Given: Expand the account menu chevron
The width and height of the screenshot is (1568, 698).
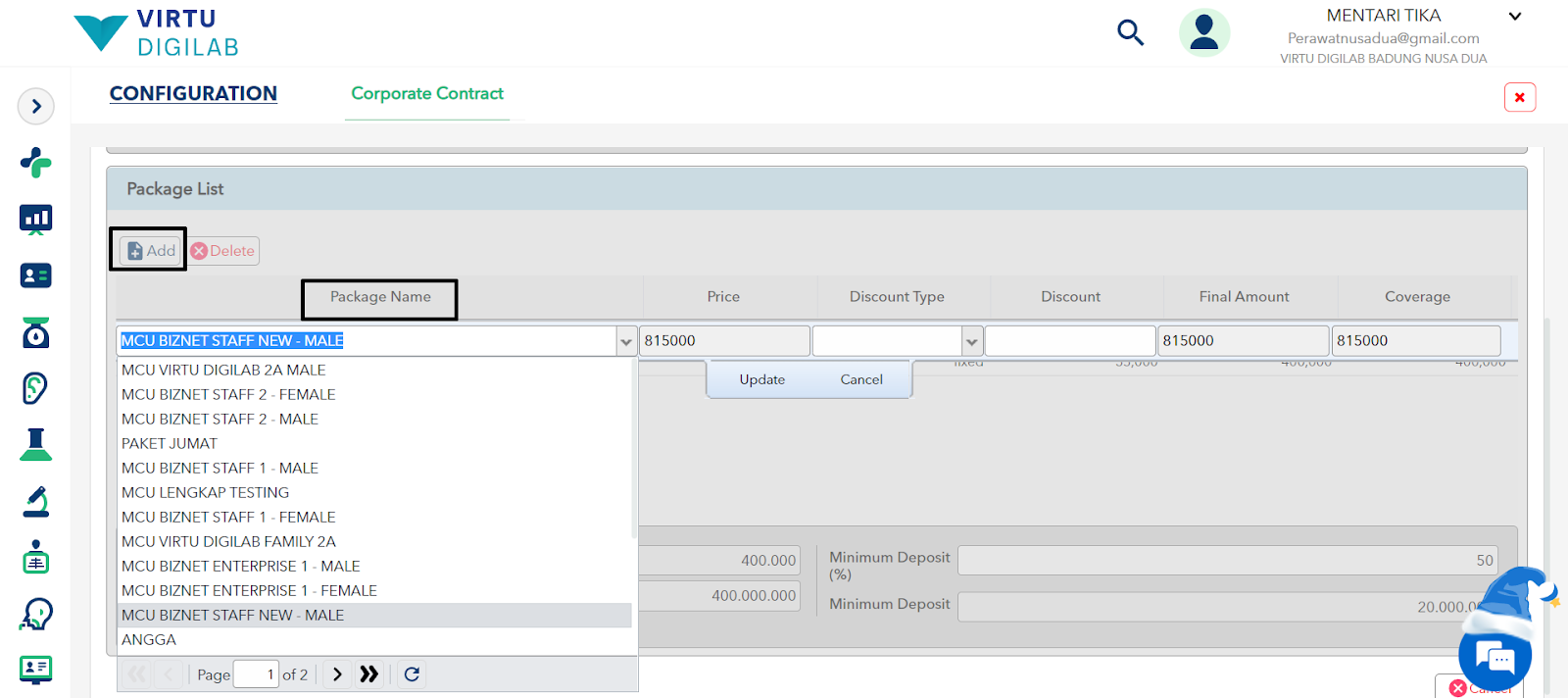Looking at the screenshot, I should click(1515, 16).
